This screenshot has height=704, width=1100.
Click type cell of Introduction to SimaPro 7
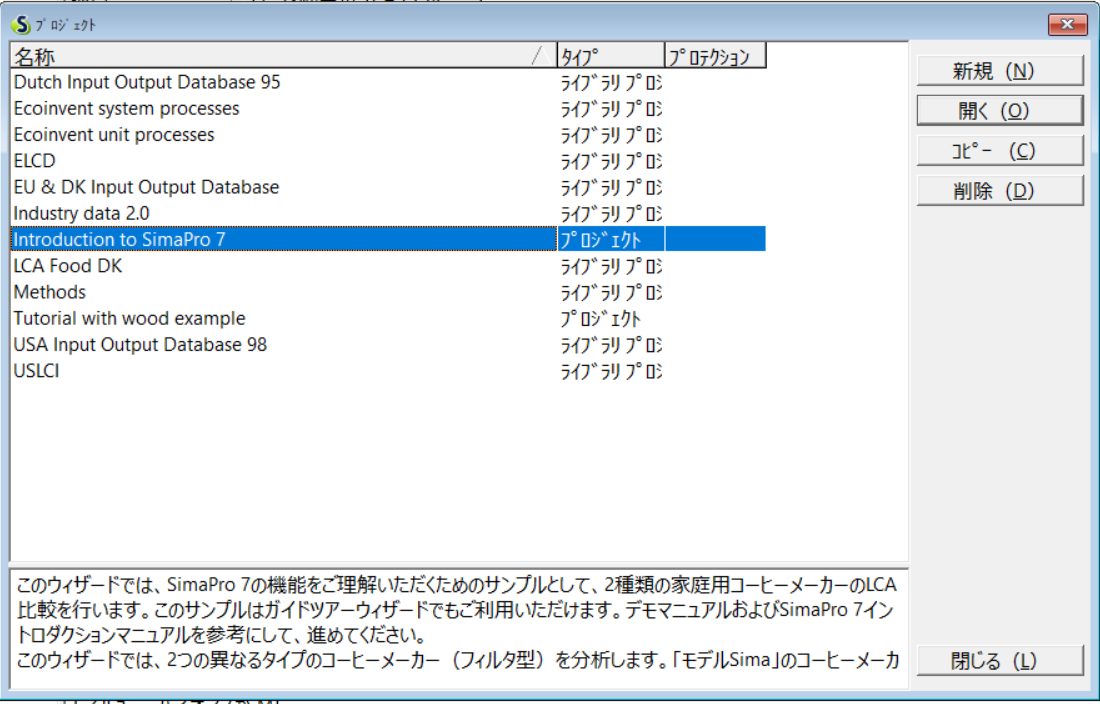point(610,239)
